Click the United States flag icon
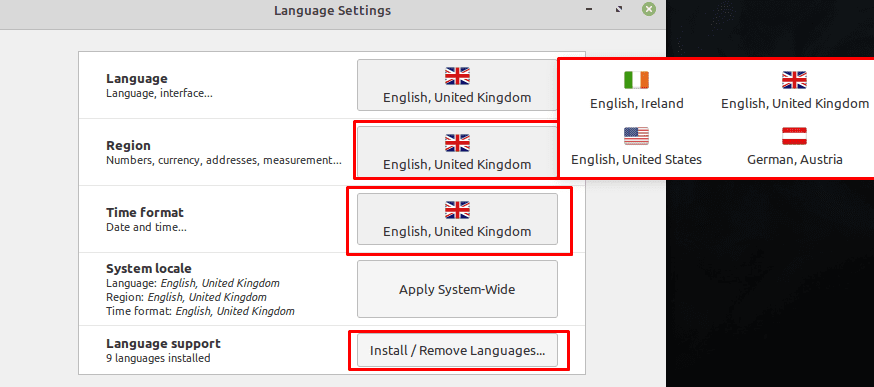 click(636, 136)
